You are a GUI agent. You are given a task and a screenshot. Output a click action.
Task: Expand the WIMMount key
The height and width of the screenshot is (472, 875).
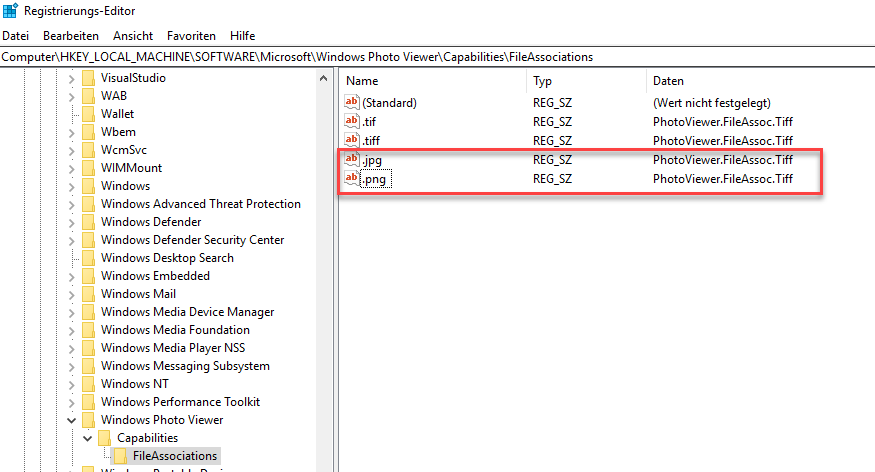tap(71, 168)
